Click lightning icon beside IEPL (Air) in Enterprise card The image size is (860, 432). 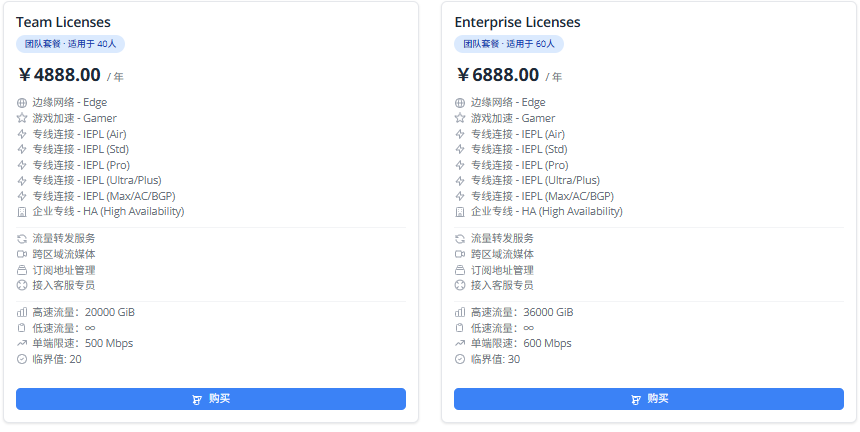click(x=460, y=134)
